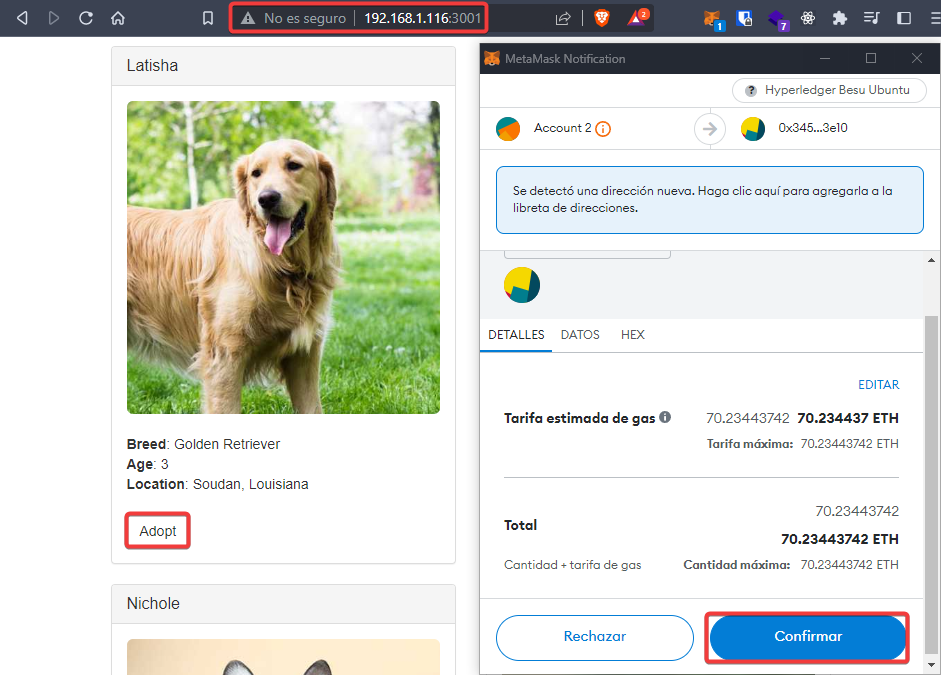Switch to the DATOS tab

pos(580,335)
